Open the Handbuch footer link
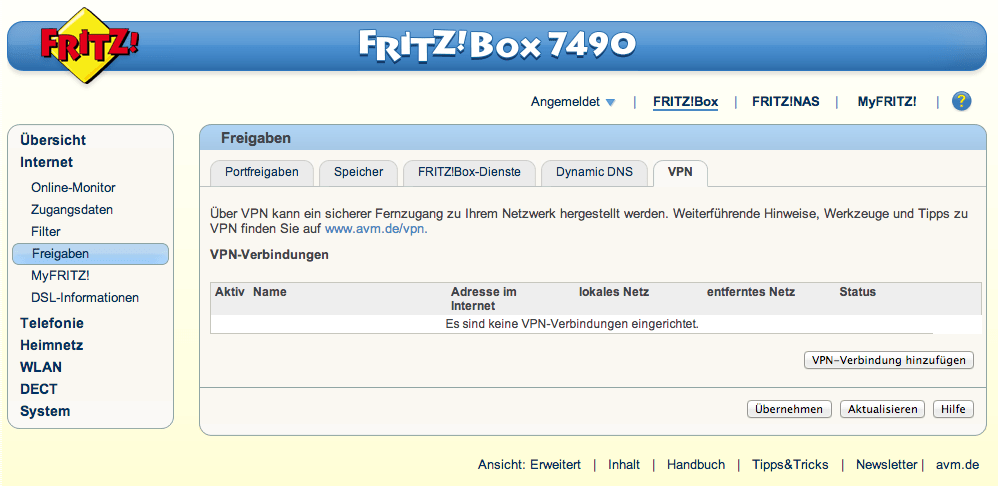 pos(696,465)
